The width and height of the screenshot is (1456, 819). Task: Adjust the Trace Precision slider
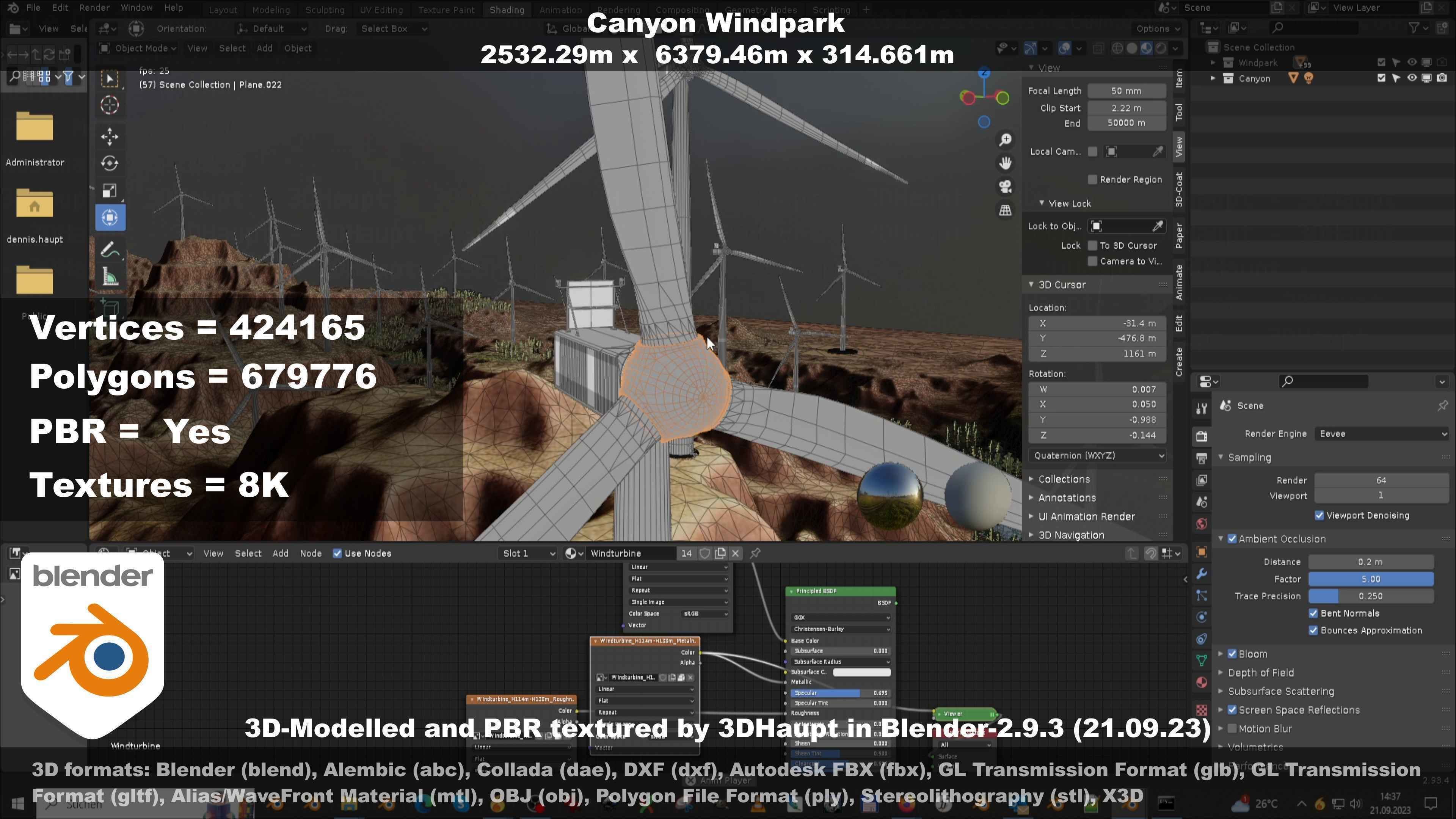tap(1371, 596)
